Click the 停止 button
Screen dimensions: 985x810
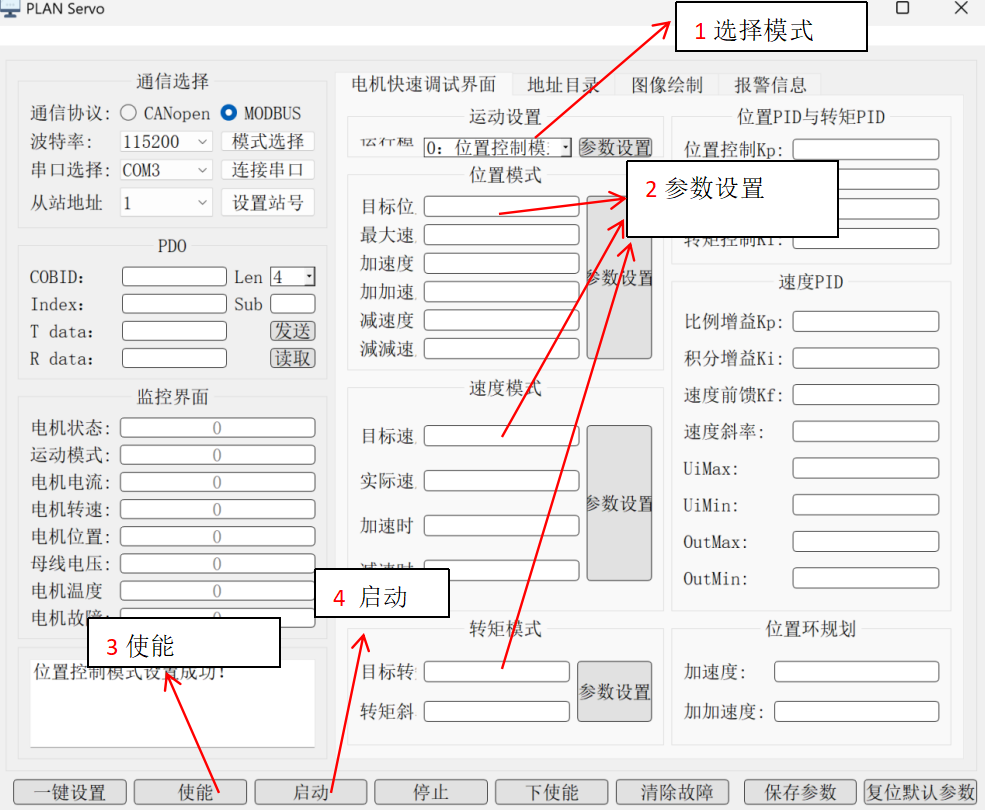pos(431,792)
